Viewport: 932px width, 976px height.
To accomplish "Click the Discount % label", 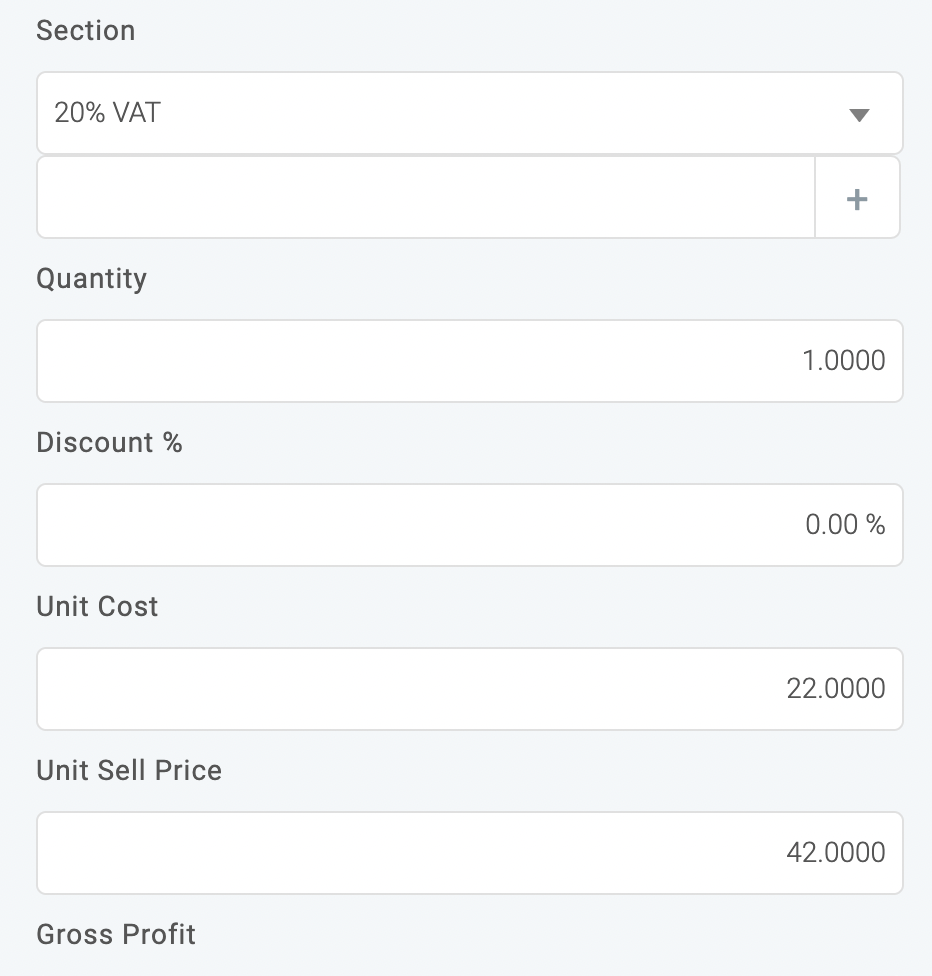I will click(110, 443).
